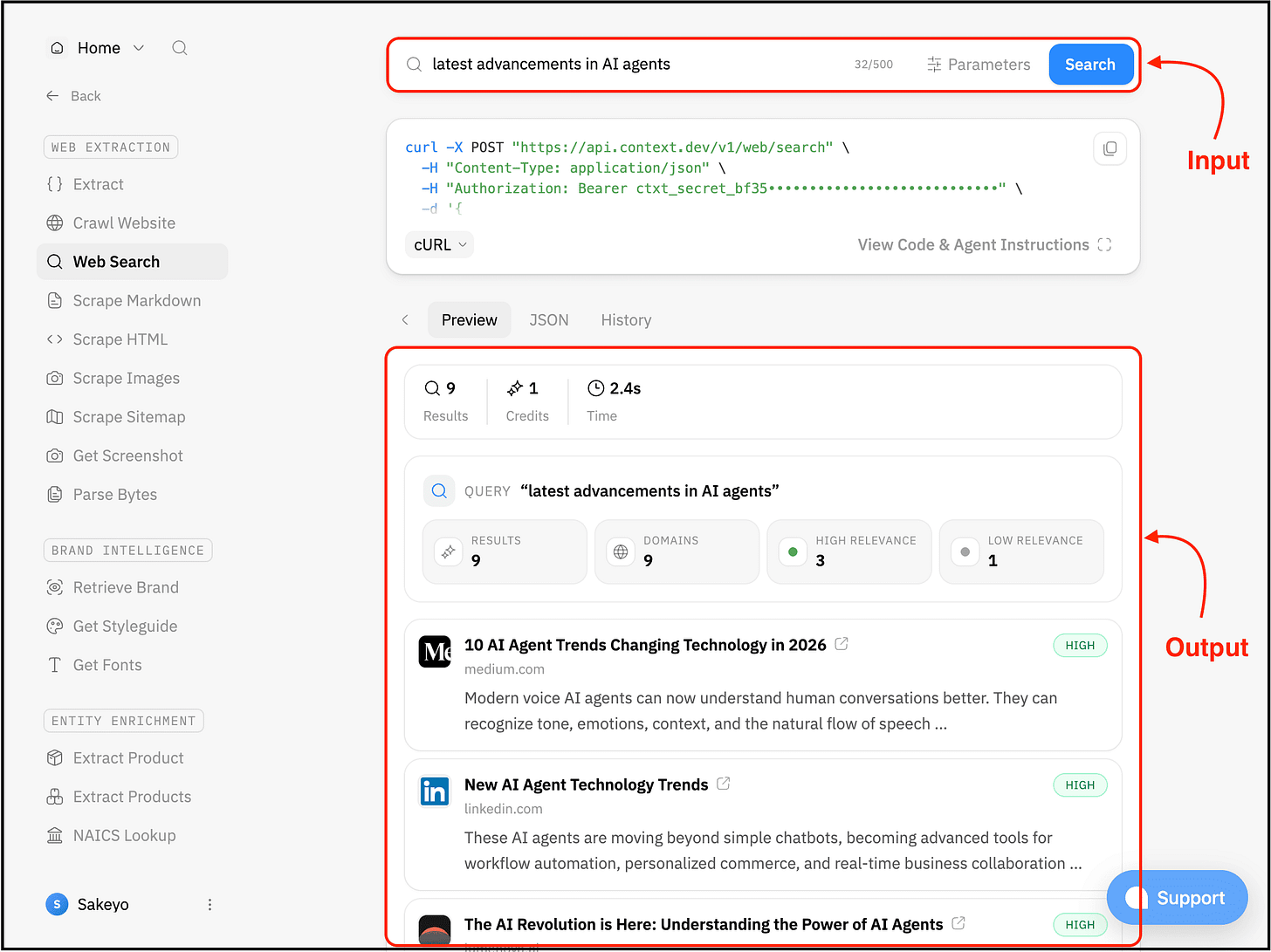Image resolution: width=1271 pixels, height=952 pixels.
Task: Open NAICS Lookup tool
Action: pyautogui.click(x=132, y=835)
